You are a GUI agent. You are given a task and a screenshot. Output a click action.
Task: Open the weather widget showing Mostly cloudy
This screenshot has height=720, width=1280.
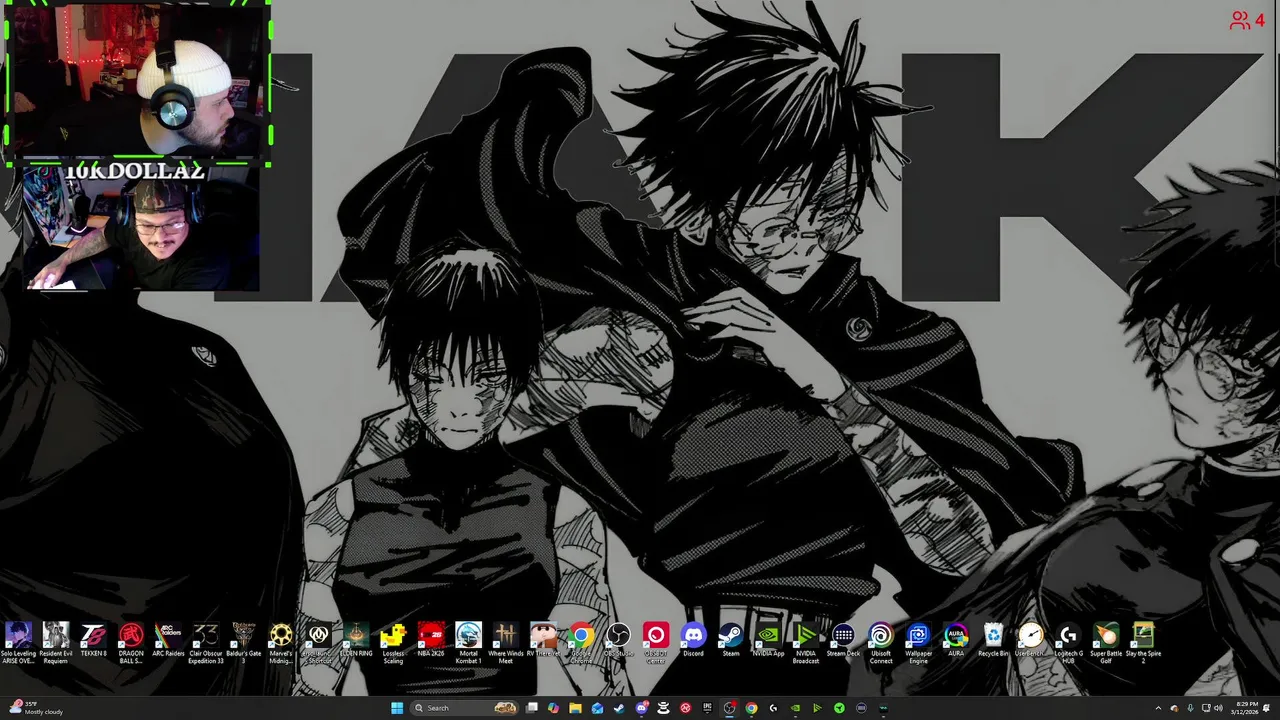click(x=35, y=708)
